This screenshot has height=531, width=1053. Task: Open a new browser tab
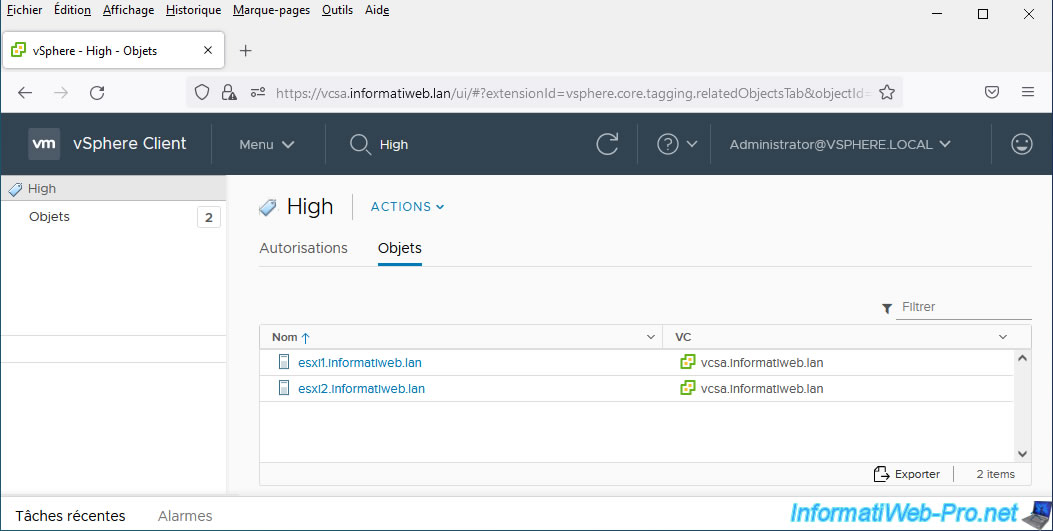tap(246, 50)
